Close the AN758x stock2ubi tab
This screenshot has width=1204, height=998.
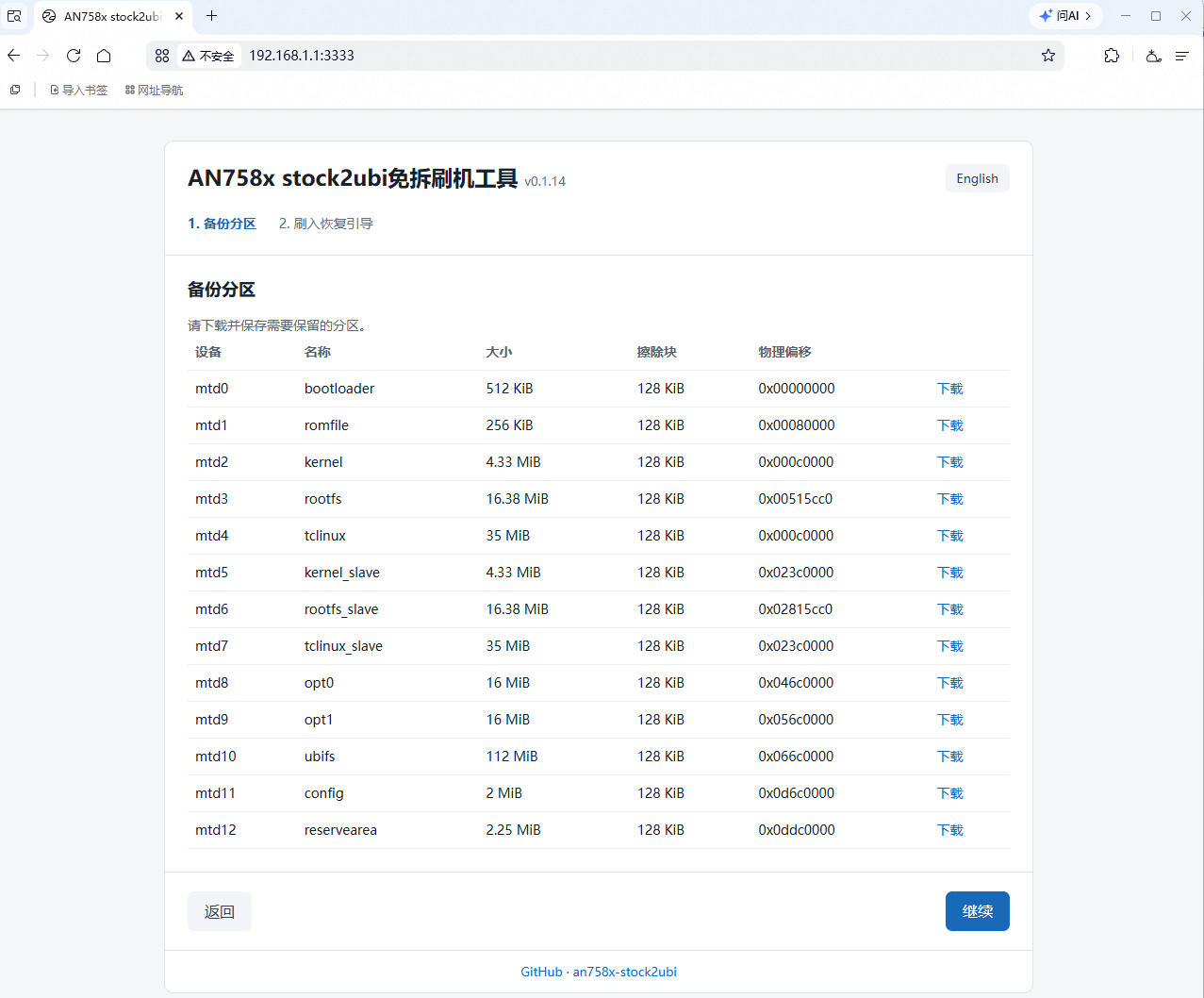pyautogui.click(x=179, y=16)
